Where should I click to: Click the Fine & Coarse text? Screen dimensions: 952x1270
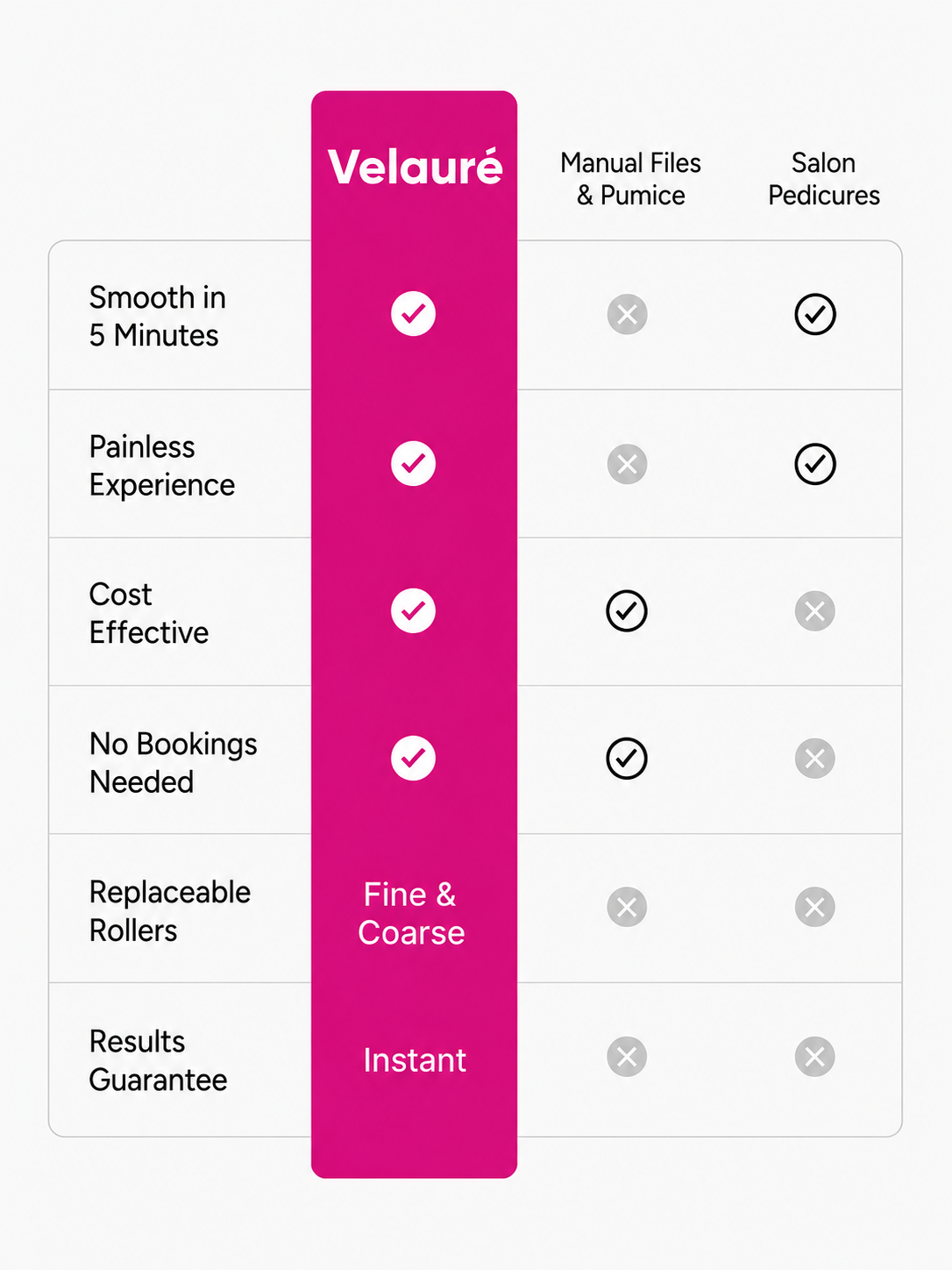coord(411,913)
